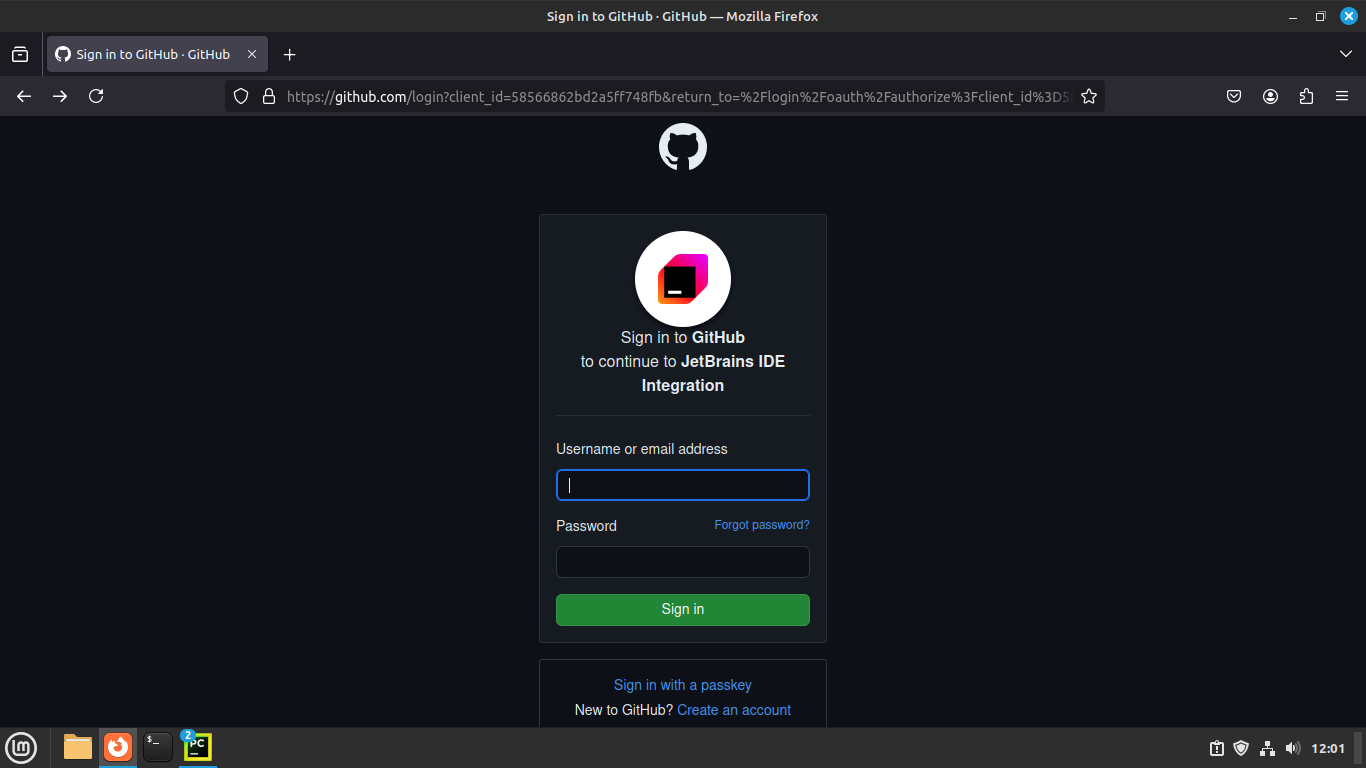Bookmark this page with the star
This screenshot has height=768, width=1366.
pyautogui.click(x=1089, y=96)
